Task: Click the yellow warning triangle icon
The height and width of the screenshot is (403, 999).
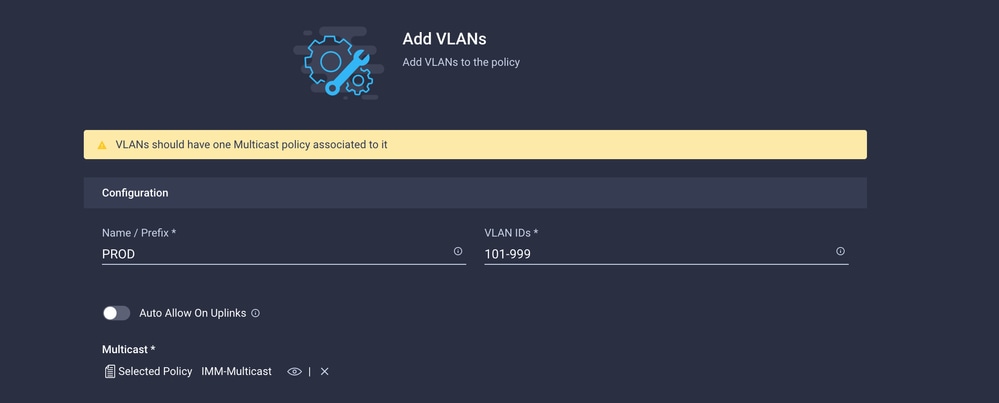Action: 102,145
